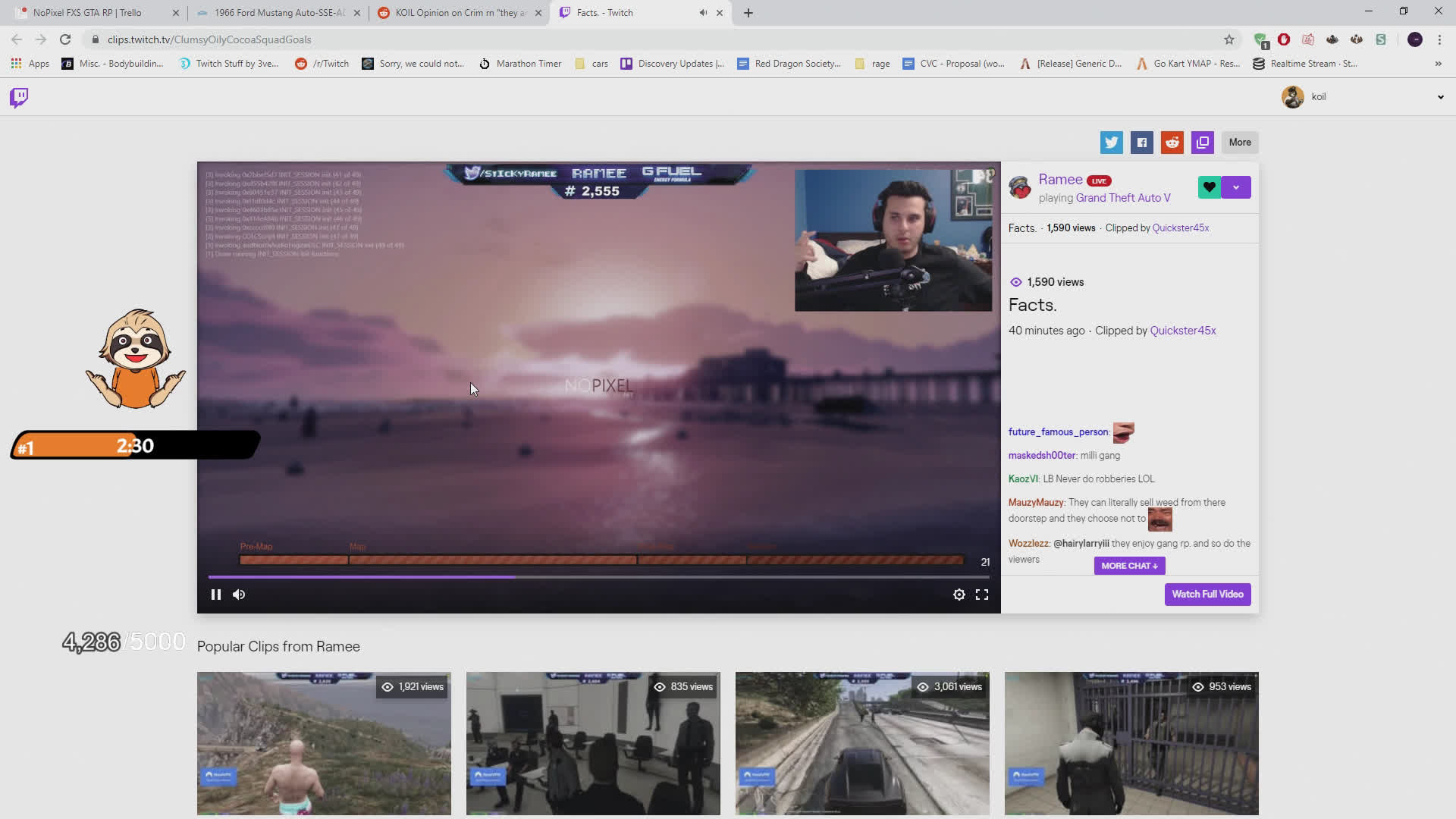Open Chrome three-dot menu
Image resolution: width=1456 pixels, height=819 pixels.
point(1439,39)
